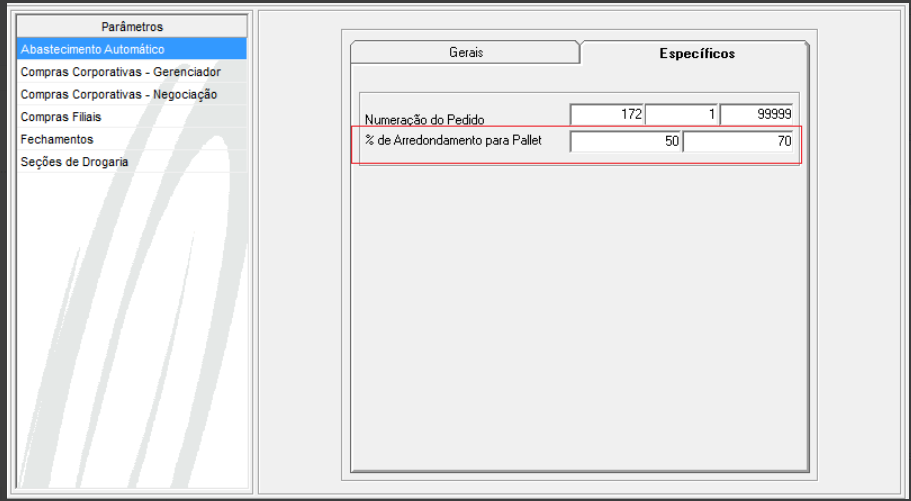Switch to the Gerais tab
This screenshot has width=911, height=501.
[x=465, y=52]
